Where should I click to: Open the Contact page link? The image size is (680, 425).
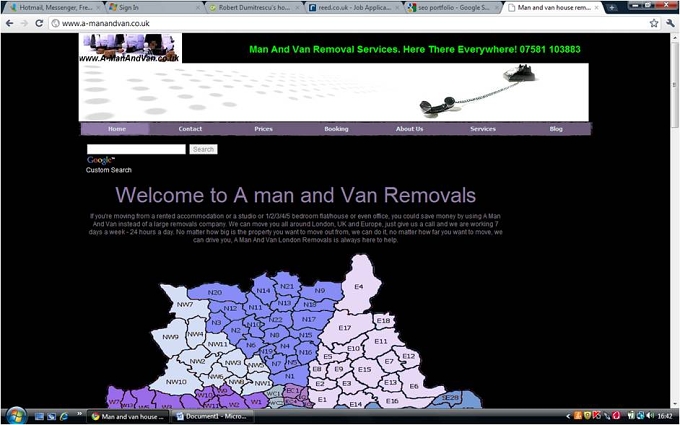(190, 129)
